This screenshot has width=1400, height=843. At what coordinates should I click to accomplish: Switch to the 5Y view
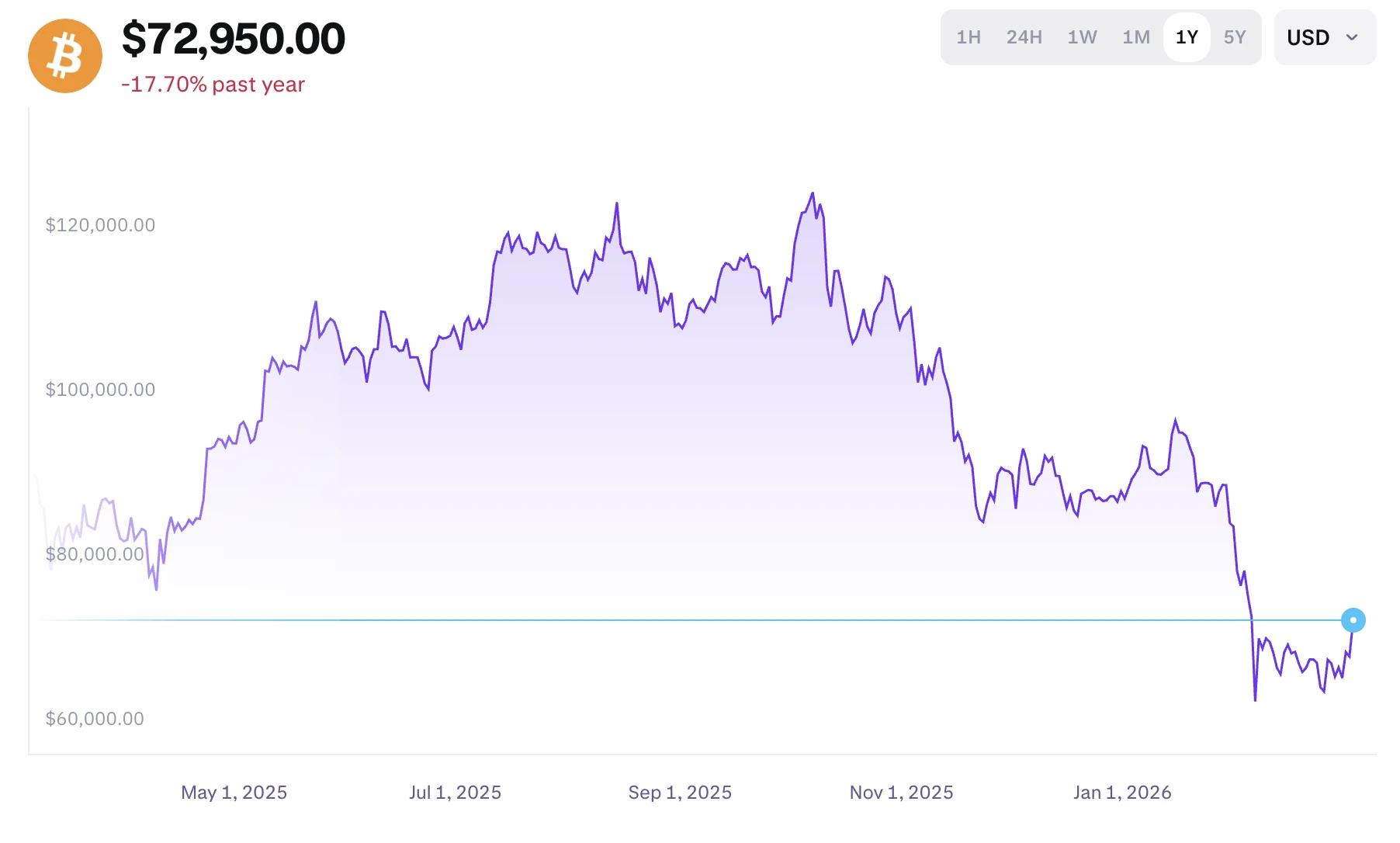(1234, 37)
